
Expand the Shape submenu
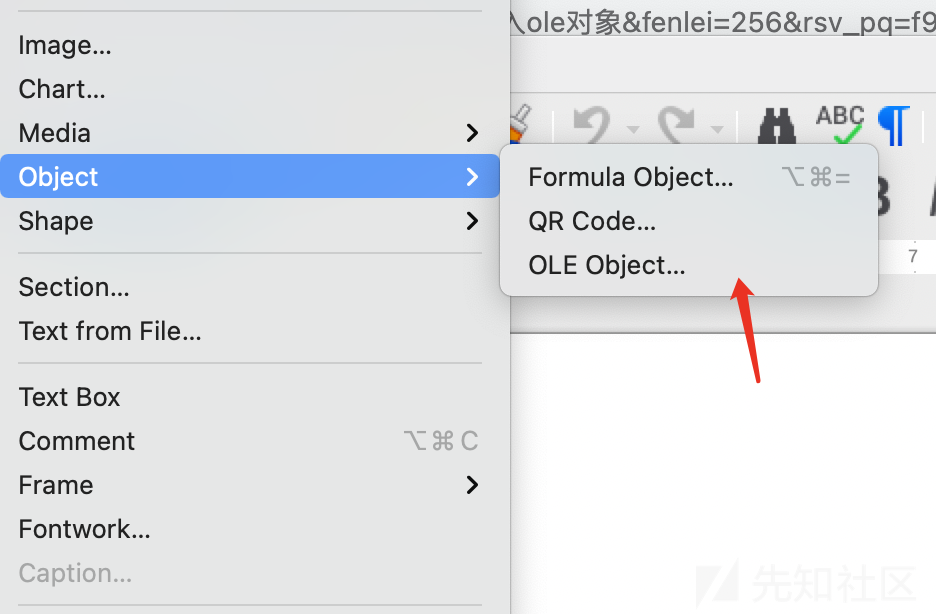[x=250, y=221]
